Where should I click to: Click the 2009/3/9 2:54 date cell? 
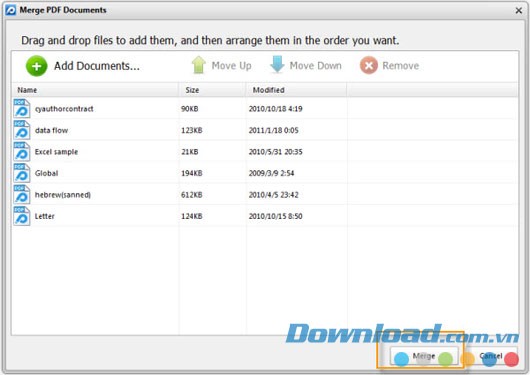[271, 173]
